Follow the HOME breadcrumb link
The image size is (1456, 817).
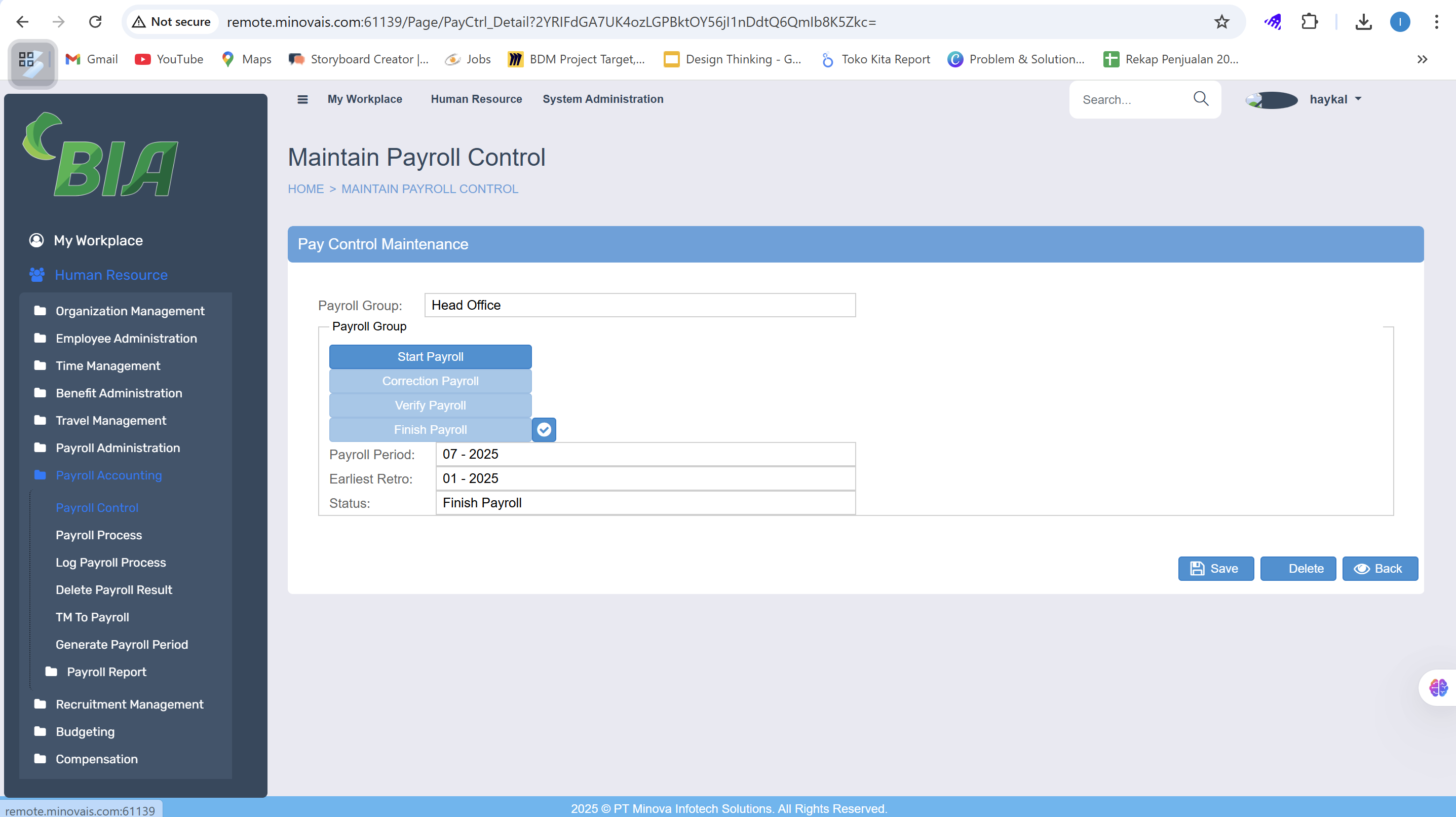click(x=306, y=189)
